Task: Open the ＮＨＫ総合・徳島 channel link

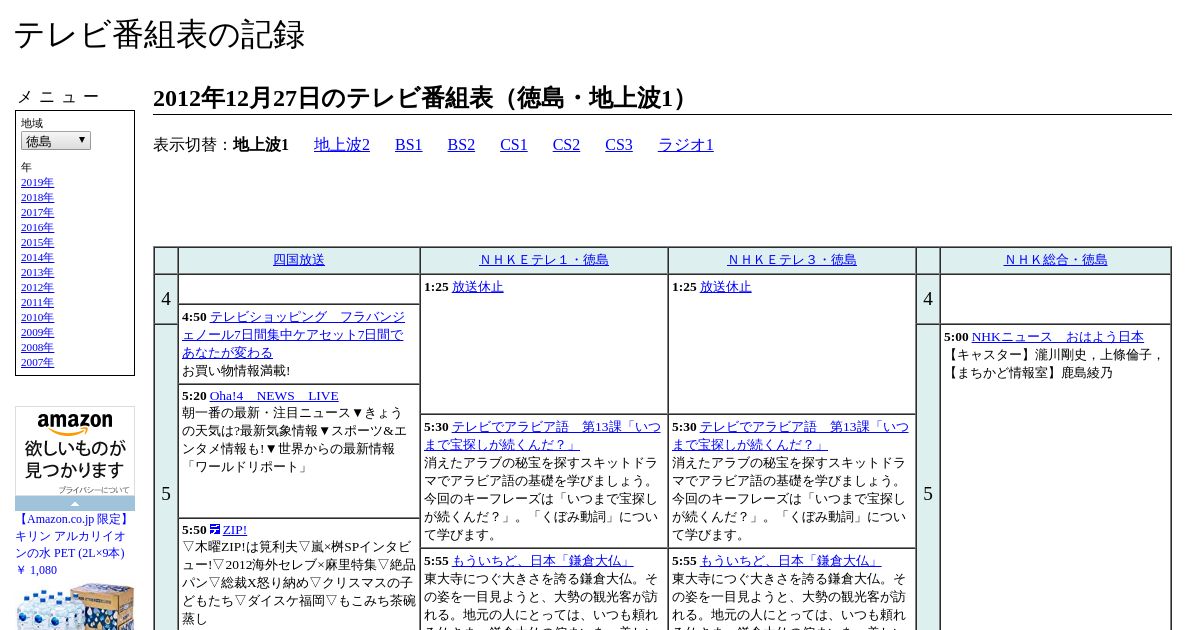Action: point(1056,260)
